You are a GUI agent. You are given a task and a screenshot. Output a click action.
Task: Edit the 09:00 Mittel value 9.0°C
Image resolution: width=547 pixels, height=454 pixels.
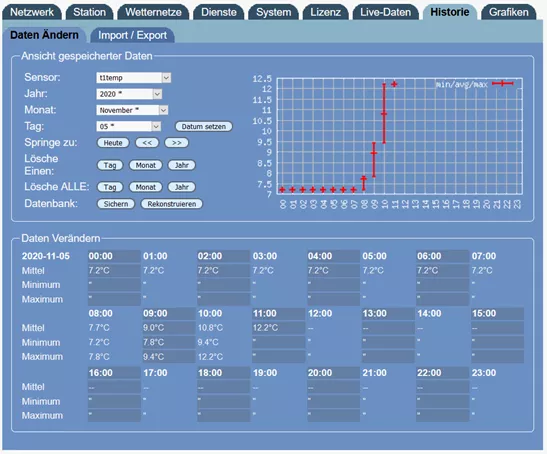click(168, 328)
